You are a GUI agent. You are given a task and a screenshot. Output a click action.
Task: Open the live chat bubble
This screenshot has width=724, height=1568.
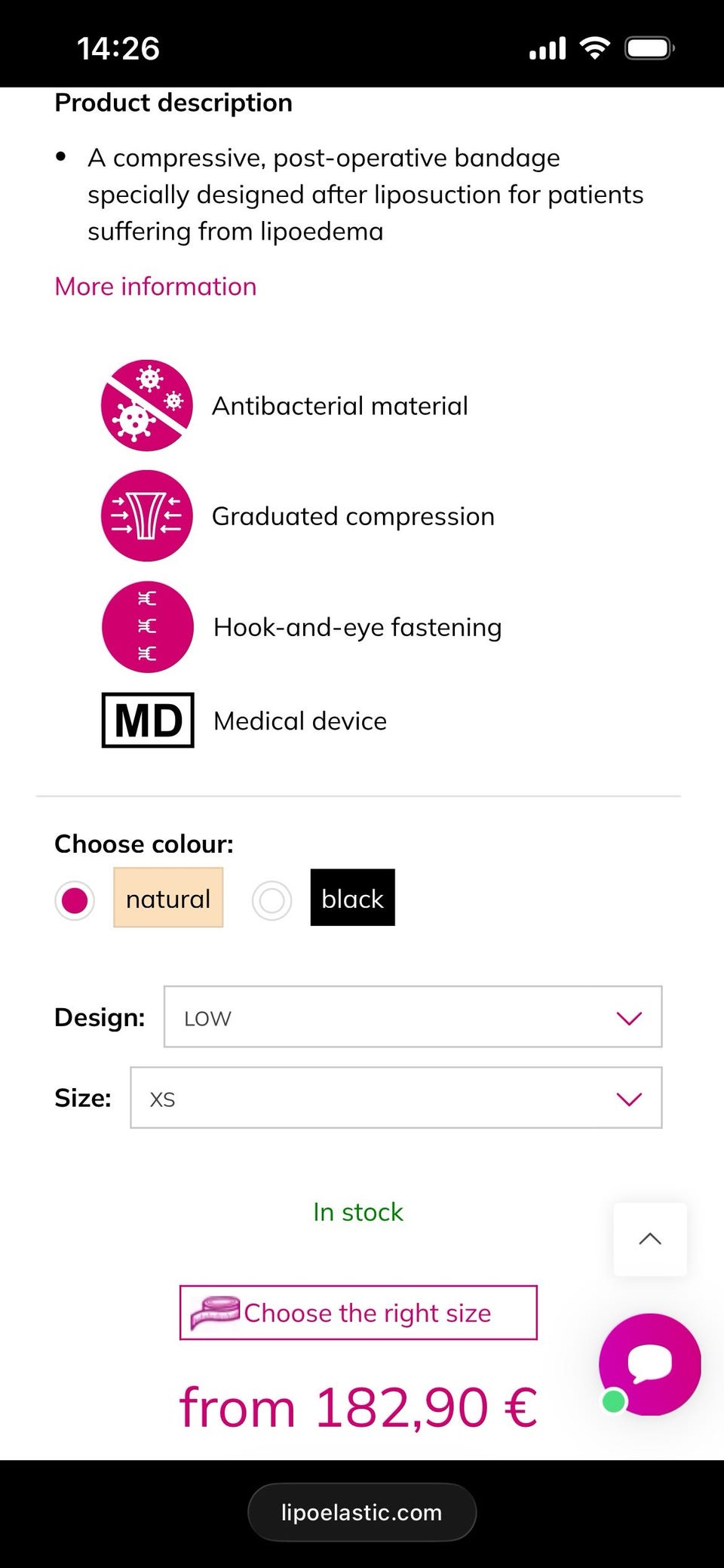[649, 1364]
